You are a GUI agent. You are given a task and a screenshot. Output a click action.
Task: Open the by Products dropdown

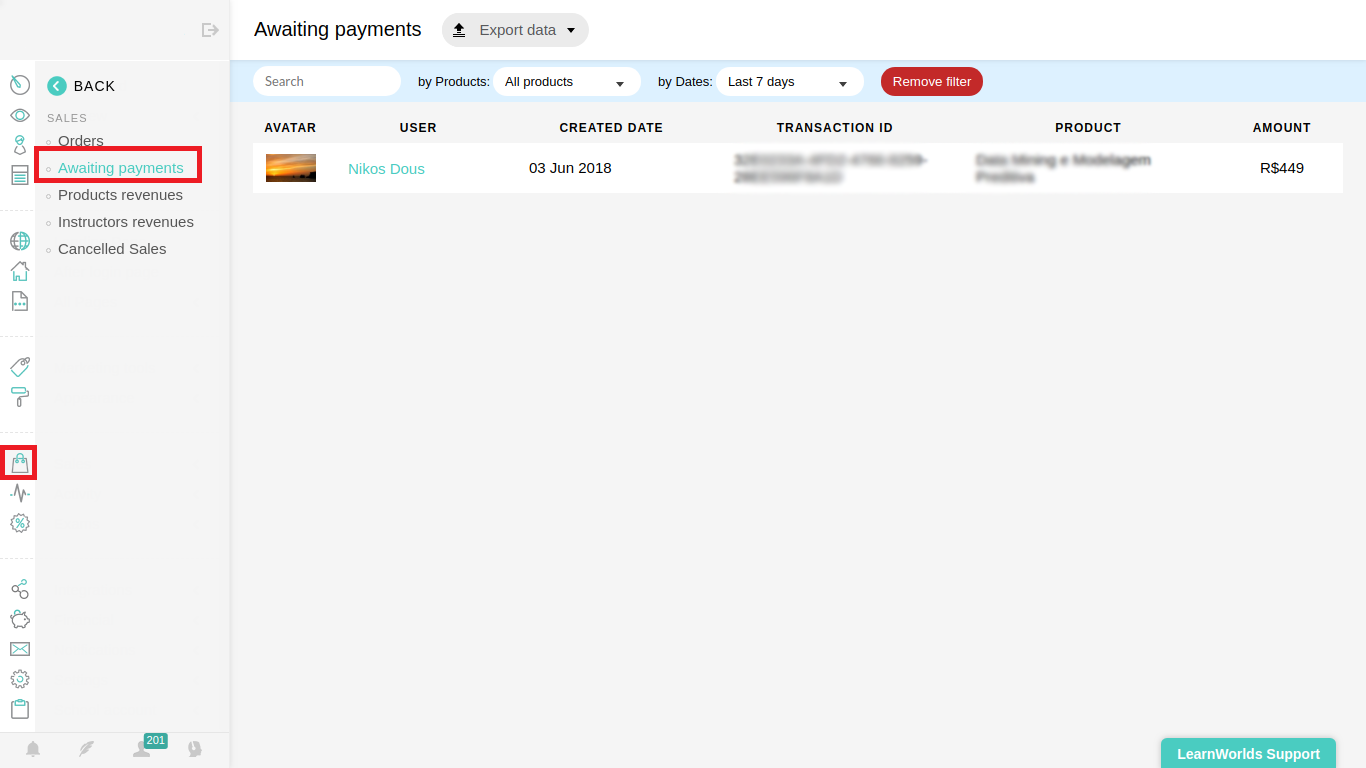tap(566, 81)
